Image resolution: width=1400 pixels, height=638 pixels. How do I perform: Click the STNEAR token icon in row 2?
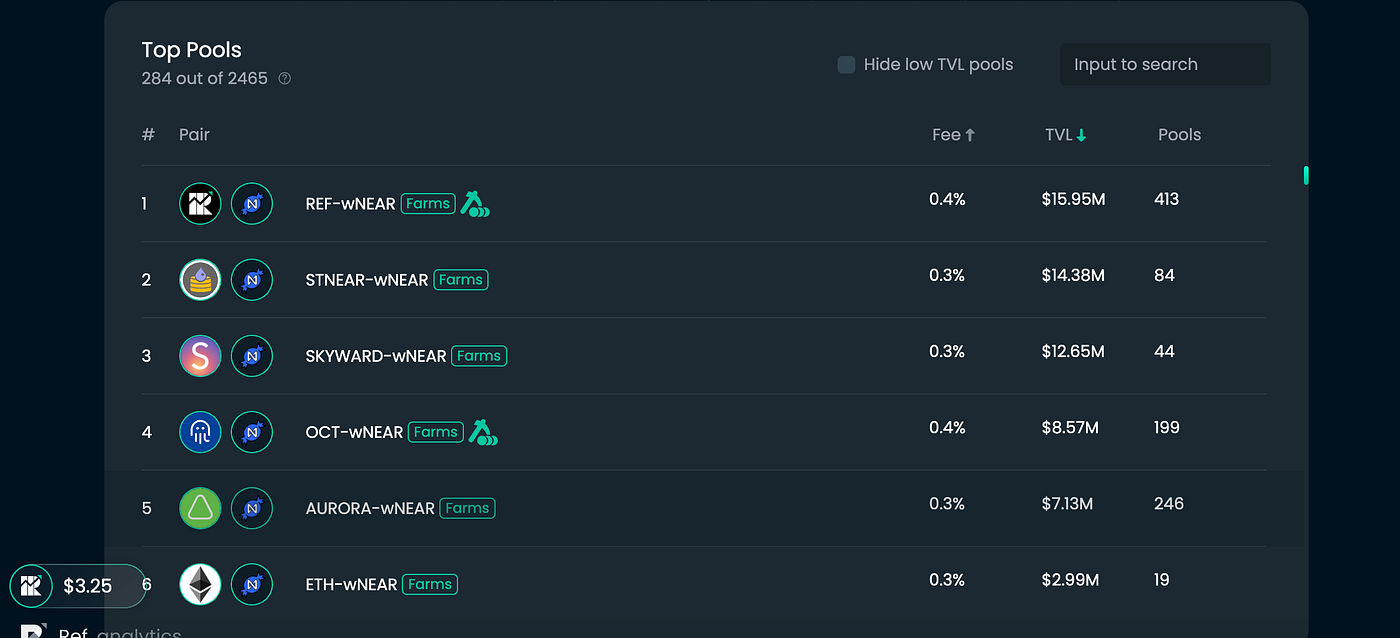click(200, 280)
